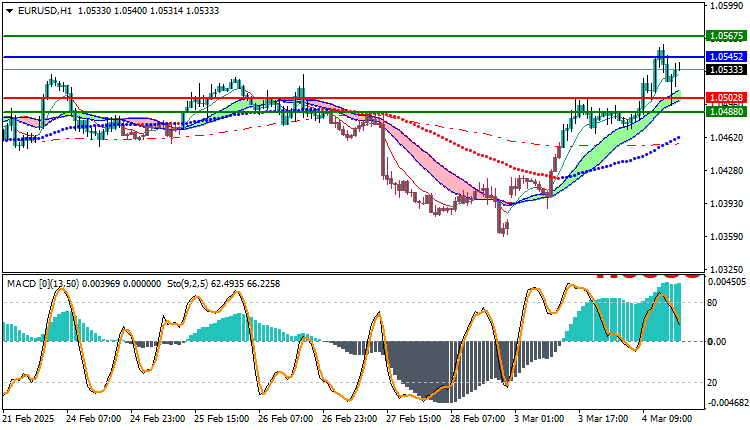Click the 24 Feb 07:00 time label

[x=93, y=419]
